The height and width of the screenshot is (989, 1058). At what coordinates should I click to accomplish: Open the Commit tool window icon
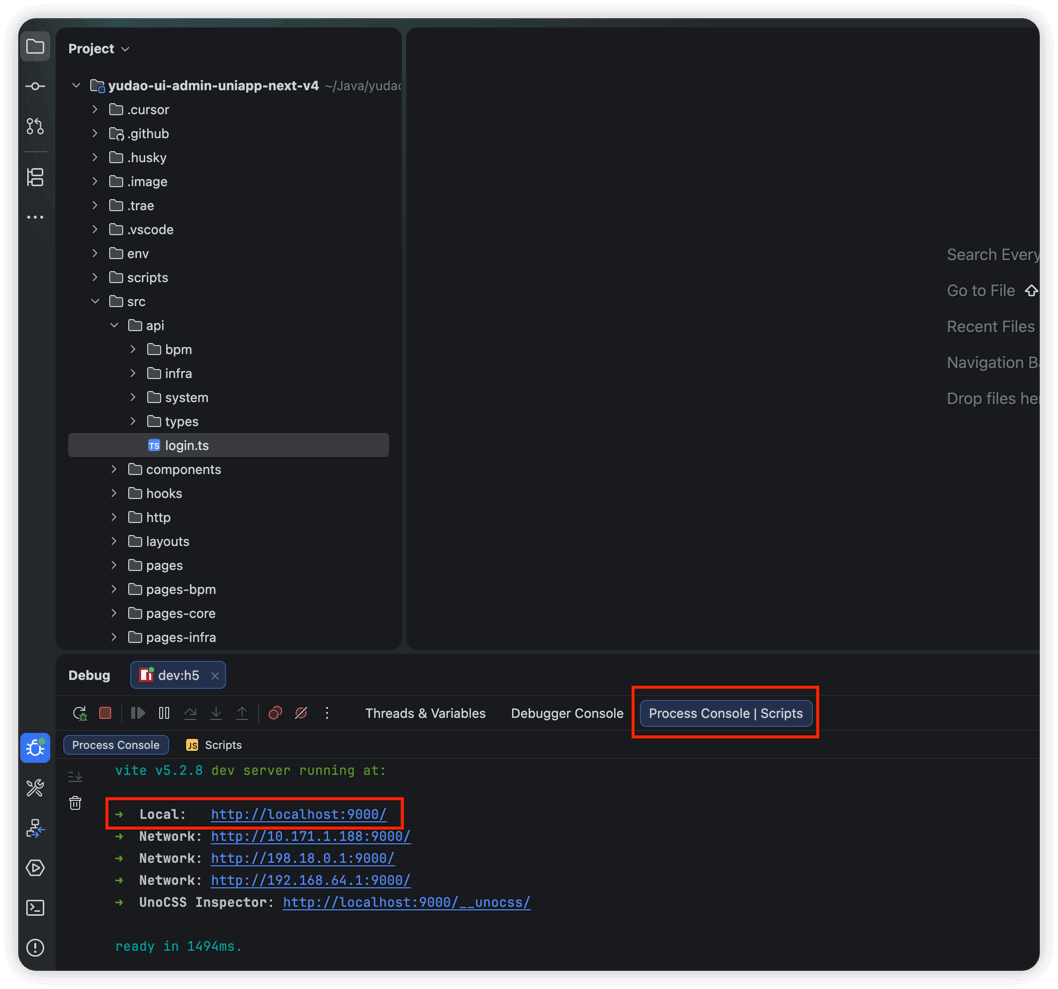(35, 87)
